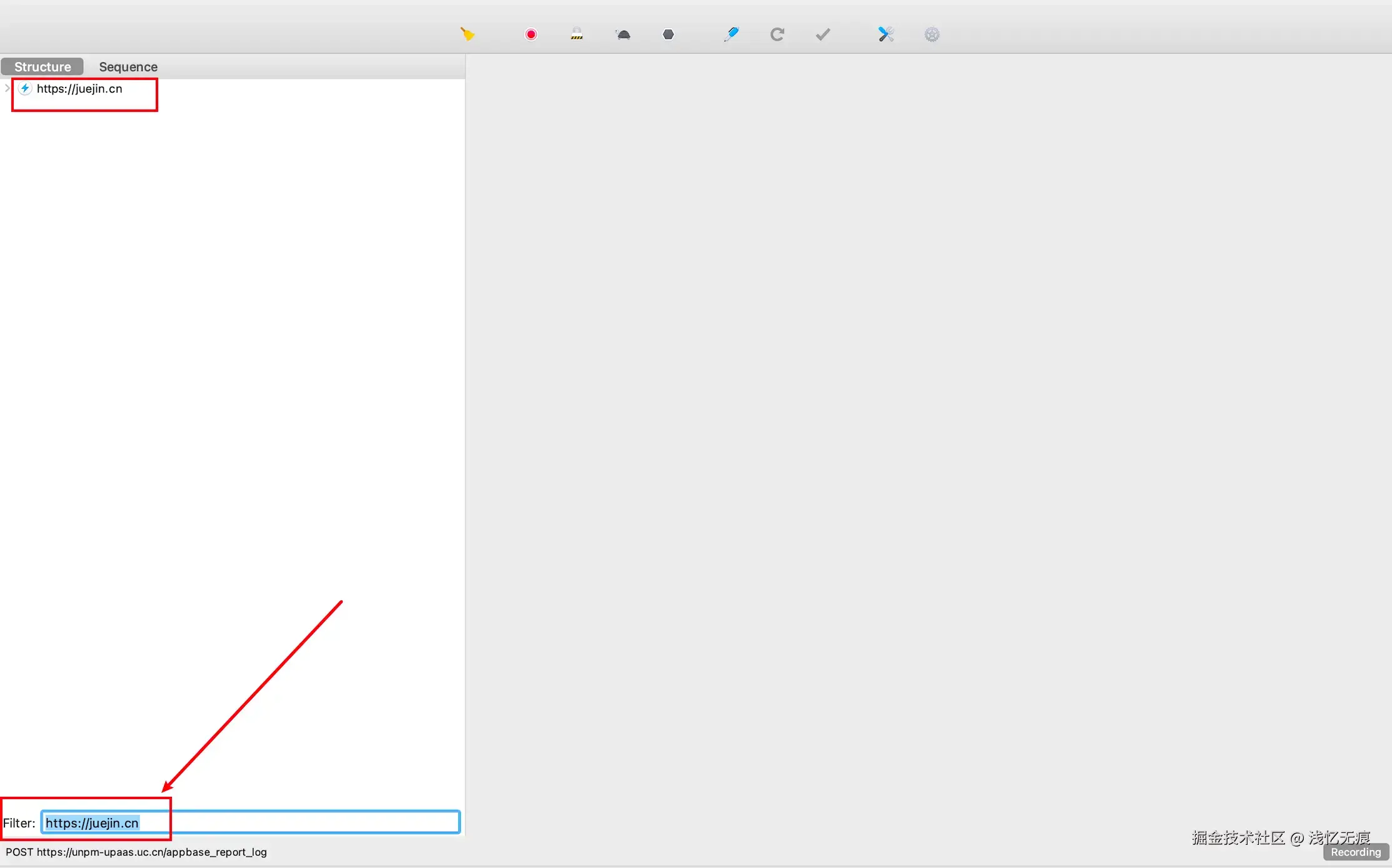This screenshot has width=1392, height=868.
Task: Compose a new request with the pen icon
Action: pyautogui.click(x=731, y=34)
